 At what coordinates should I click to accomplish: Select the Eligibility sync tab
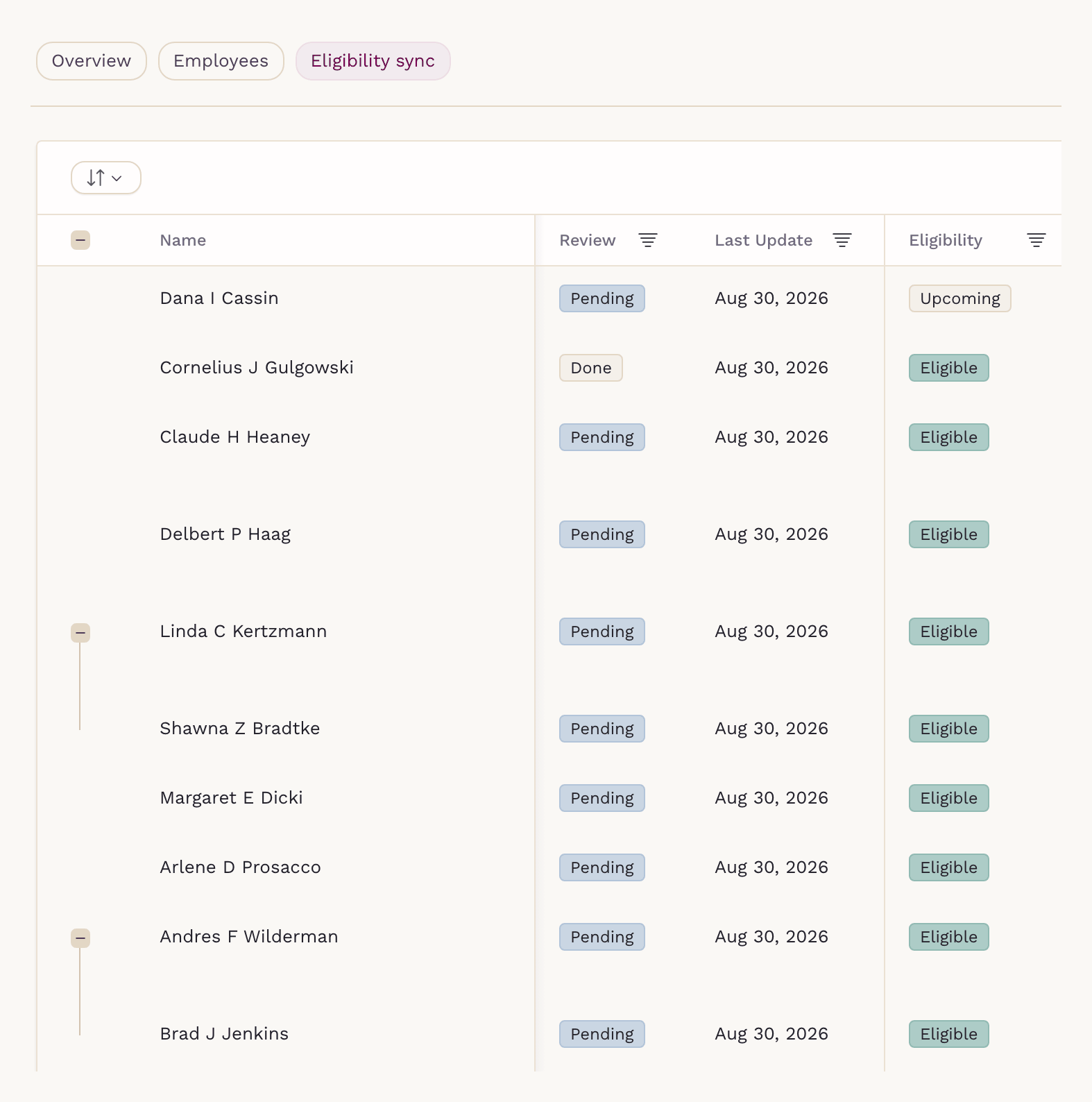tap(373, 61)
